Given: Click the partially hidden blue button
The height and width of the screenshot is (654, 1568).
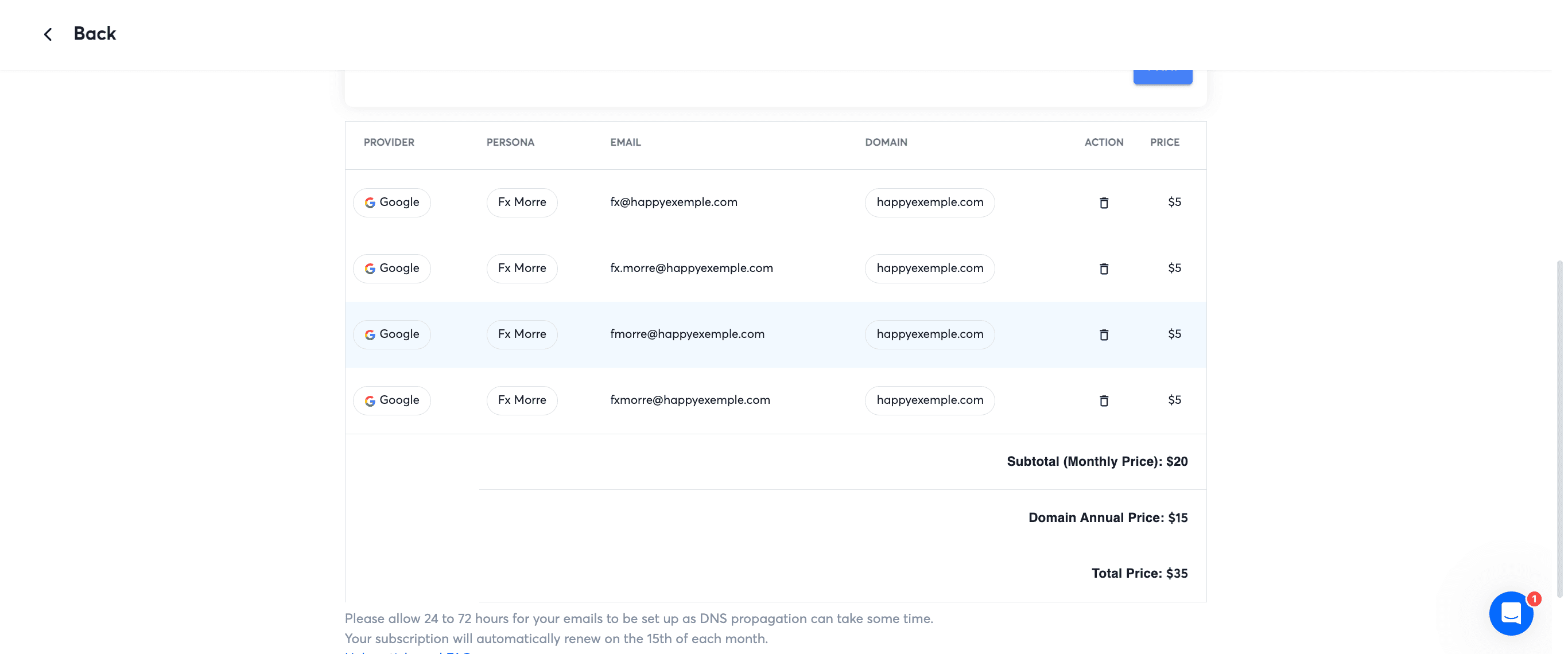Looking at the screenshot, I should (1163, 77).
